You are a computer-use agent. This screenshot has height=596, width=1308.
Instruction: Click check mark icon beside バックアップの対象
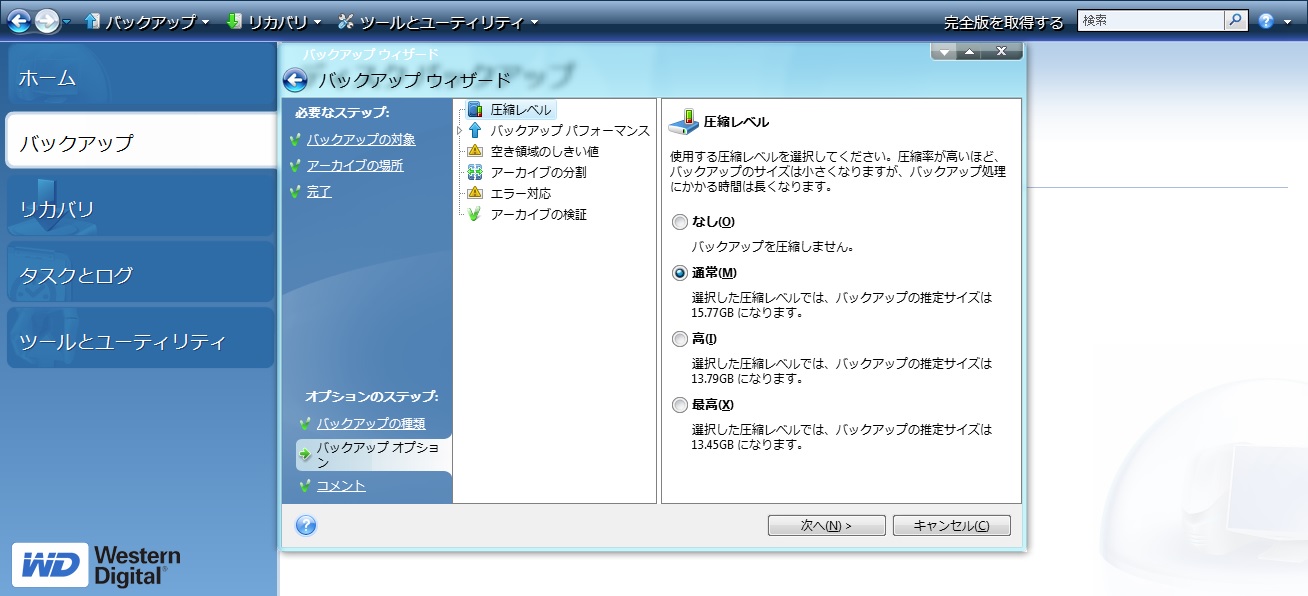[294, 140]
